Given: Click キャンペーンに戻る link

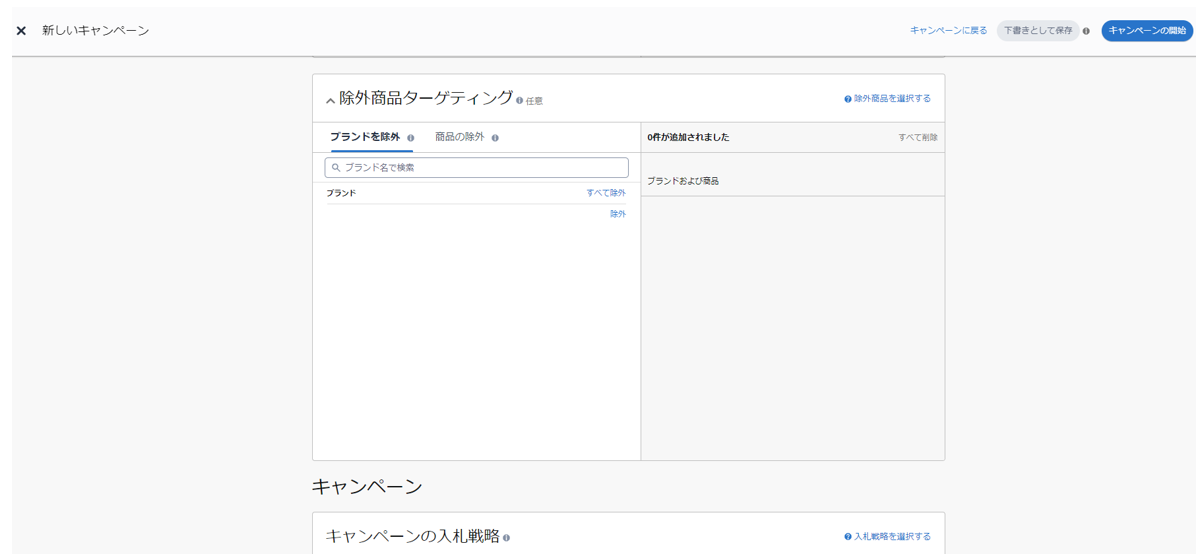Looking at the screenshot, I should [x=948, y=31].
